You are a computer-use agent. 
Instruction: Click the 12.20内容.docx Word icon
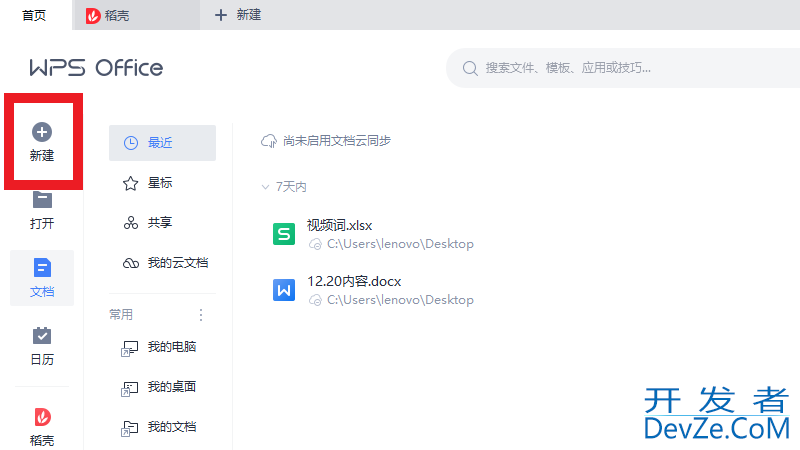point(284,290)
